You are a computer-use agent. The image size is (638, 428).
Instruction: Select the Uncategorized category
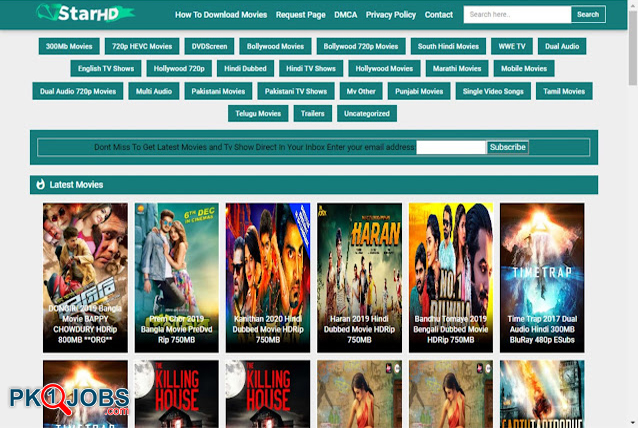coord(367,114)
